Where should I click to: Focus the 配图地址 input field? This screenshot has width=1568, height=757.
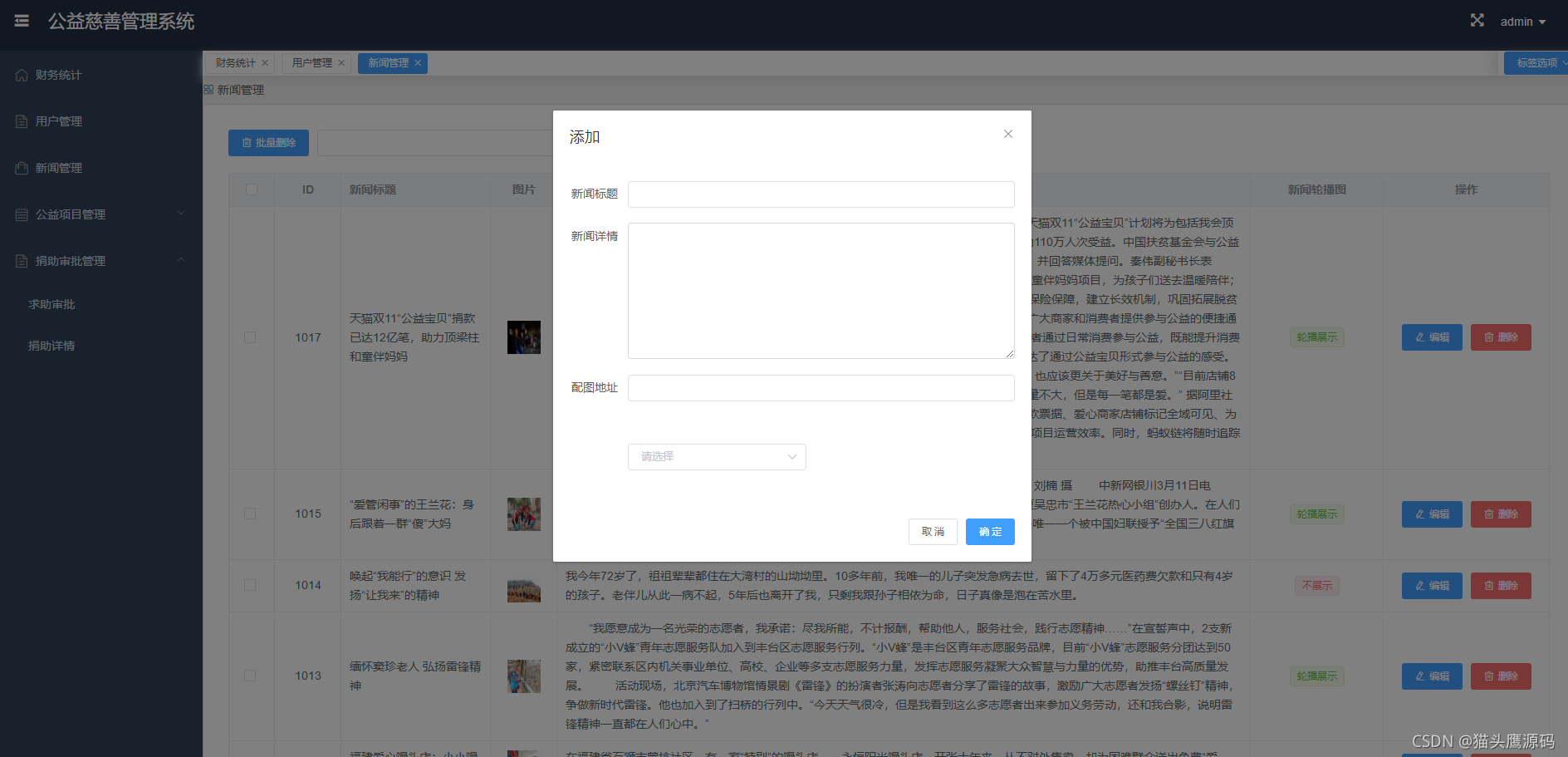tap(821, 388)
